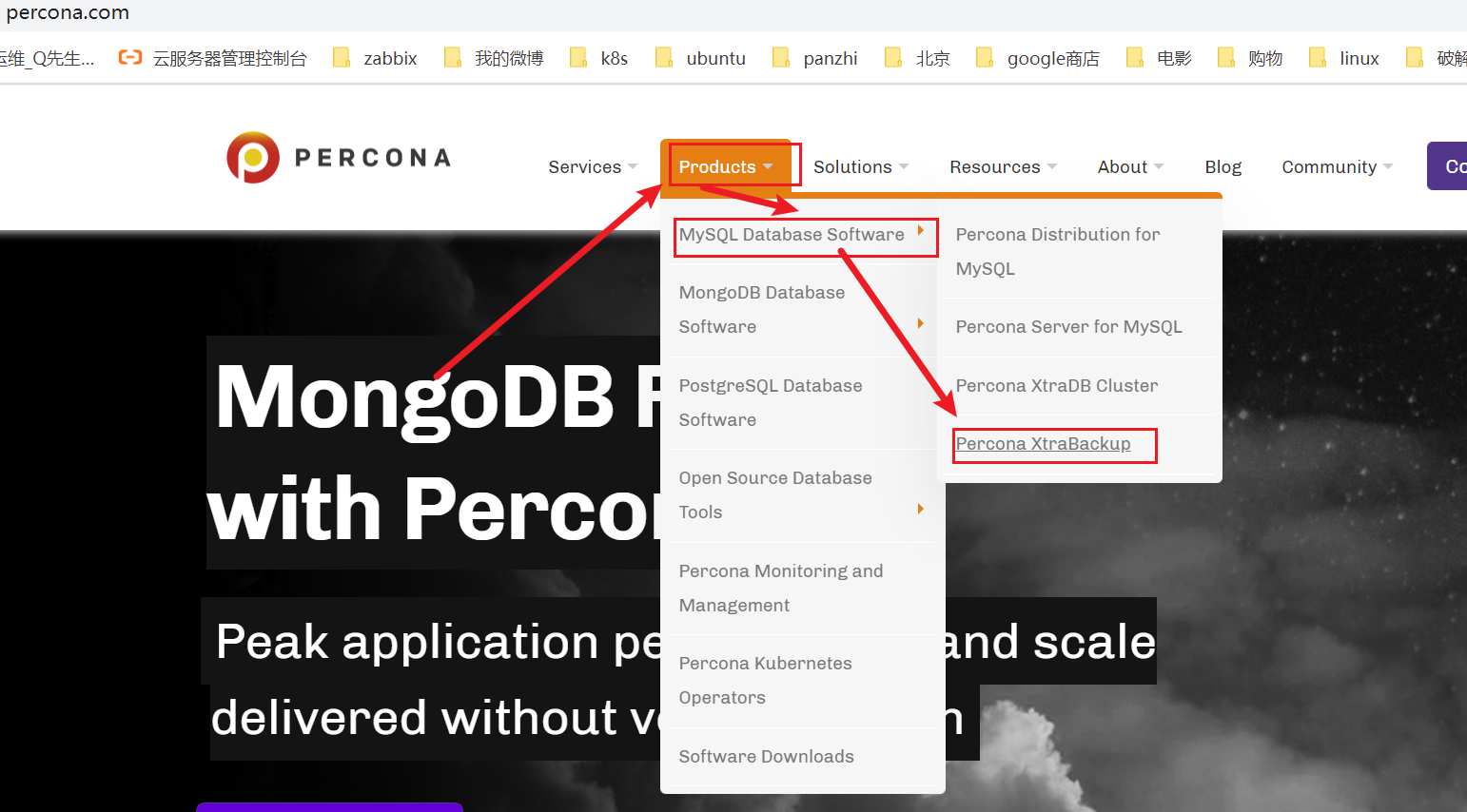Click the percona.com address text
This screenshot has height=812, width=1467.
68,13
